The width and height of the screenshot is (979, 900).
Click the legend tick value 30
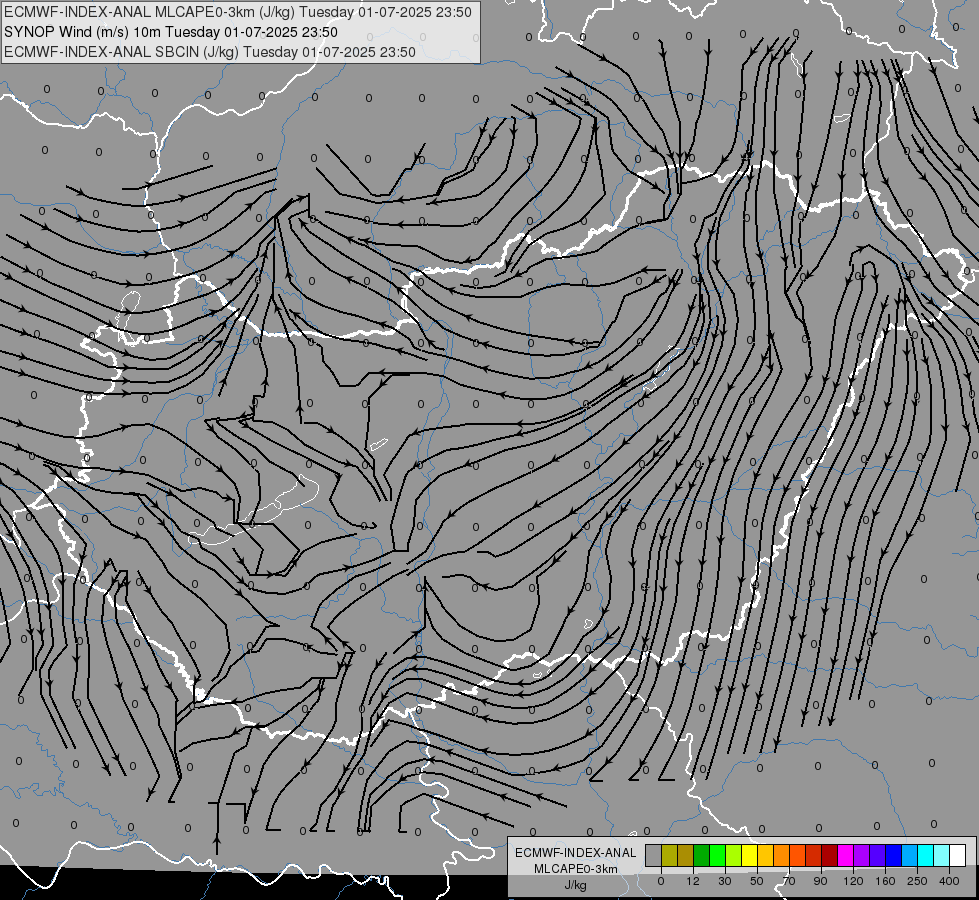(x=725, y=881)
